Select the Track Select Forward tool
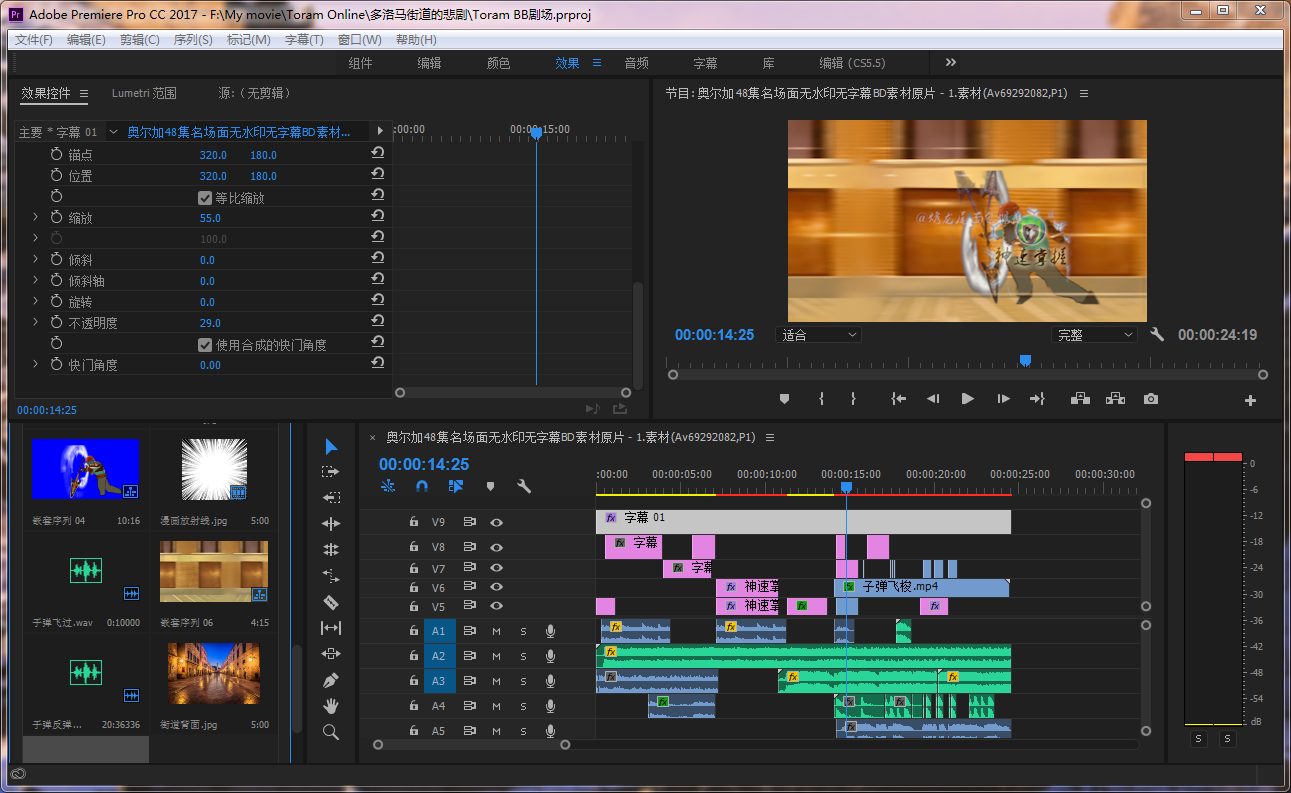1291x793 pixels. pyautogui.click(x=331, y=472)
